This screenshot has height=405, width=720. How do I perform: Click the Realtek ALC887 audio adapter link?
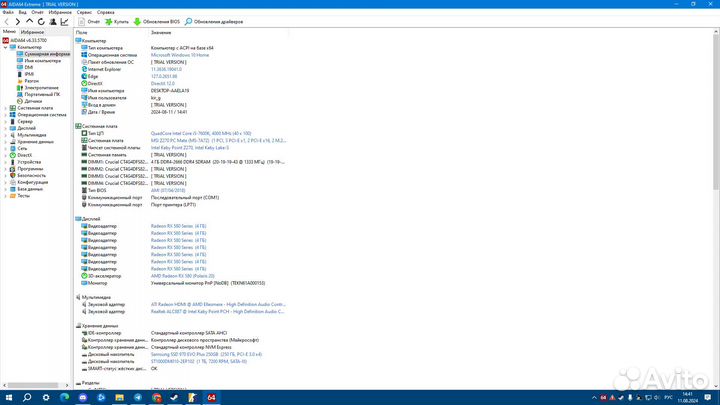(218, 311)
